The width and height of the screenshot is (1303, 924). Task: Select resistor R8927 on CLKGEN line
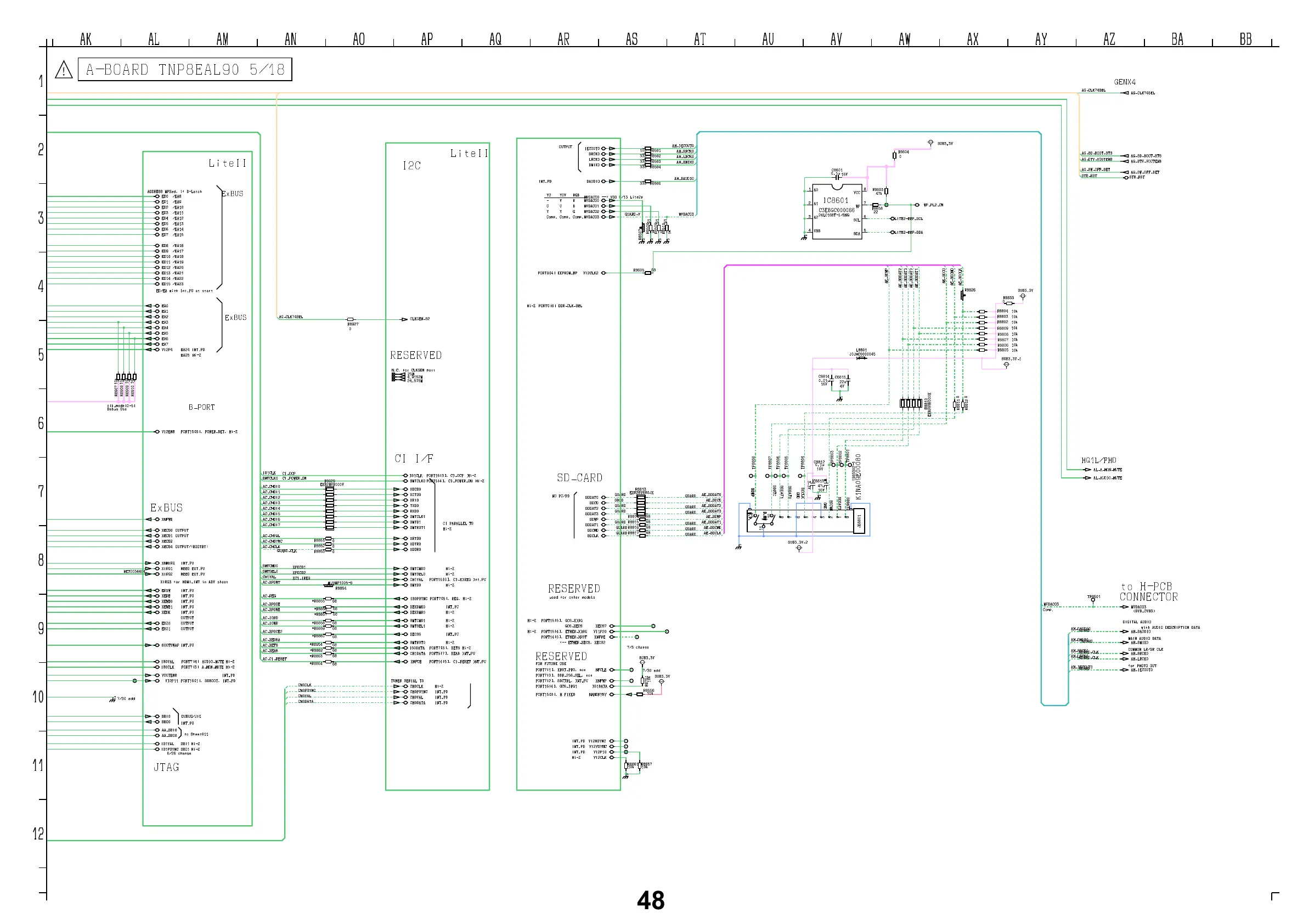click(x=351, y=320)
